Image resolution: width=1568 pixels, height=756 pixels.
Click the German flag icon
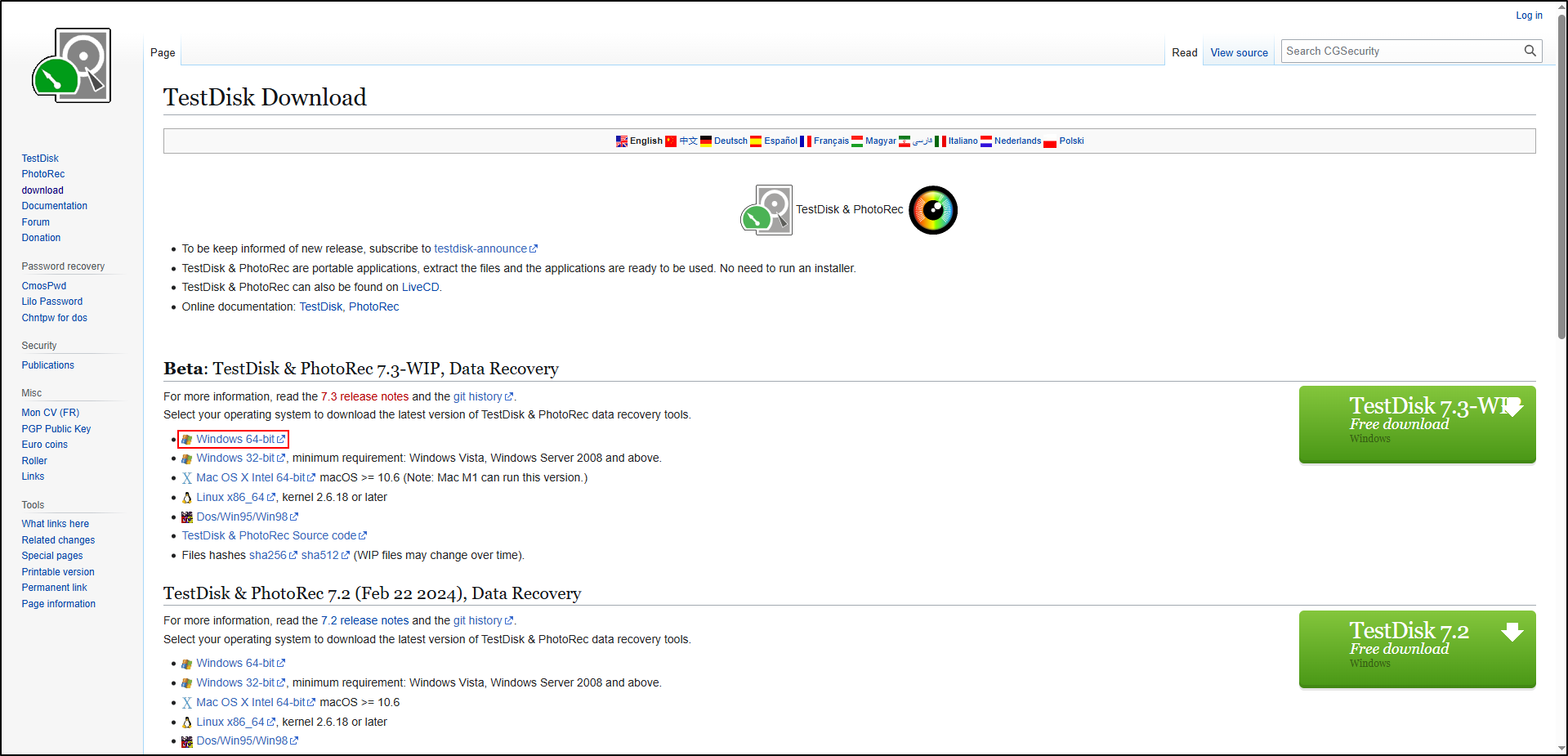coord(706,141)
